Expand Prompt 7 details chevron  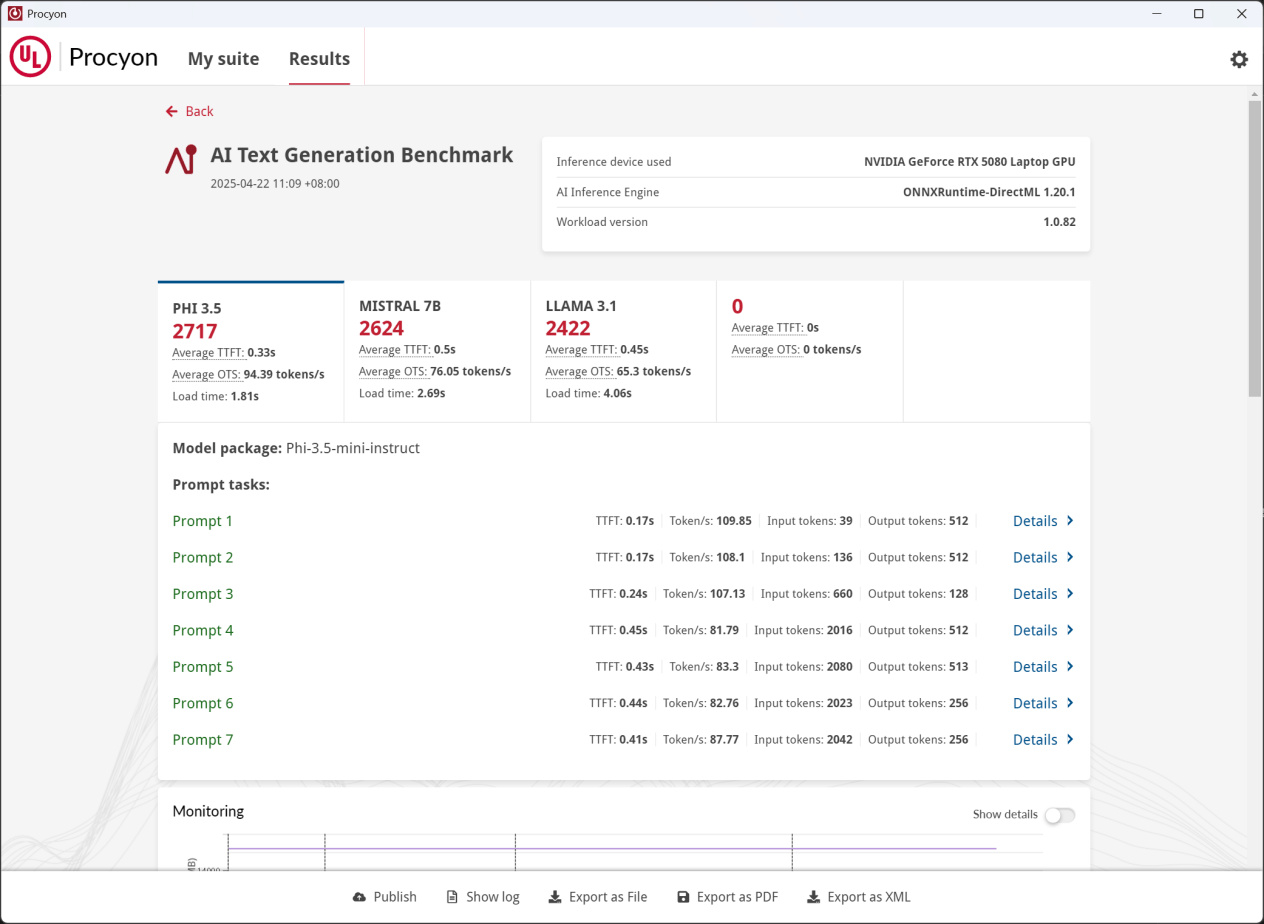coord(1070,740)
